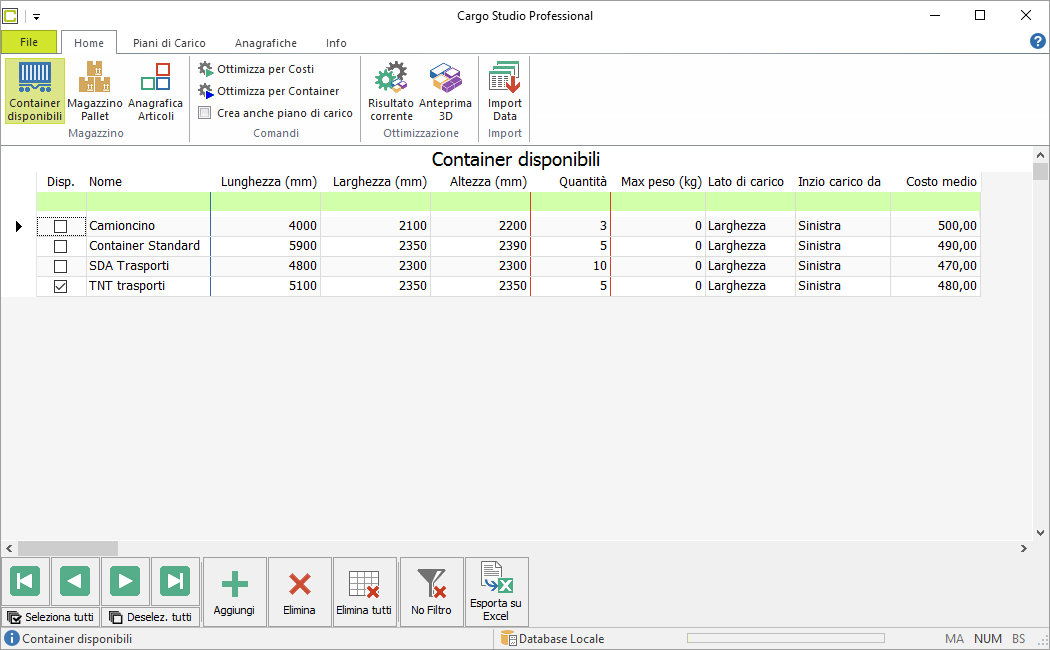Click the Seleziona tutti button
This screenshot has width=1050, height=650.
click(x=51, y=617)
